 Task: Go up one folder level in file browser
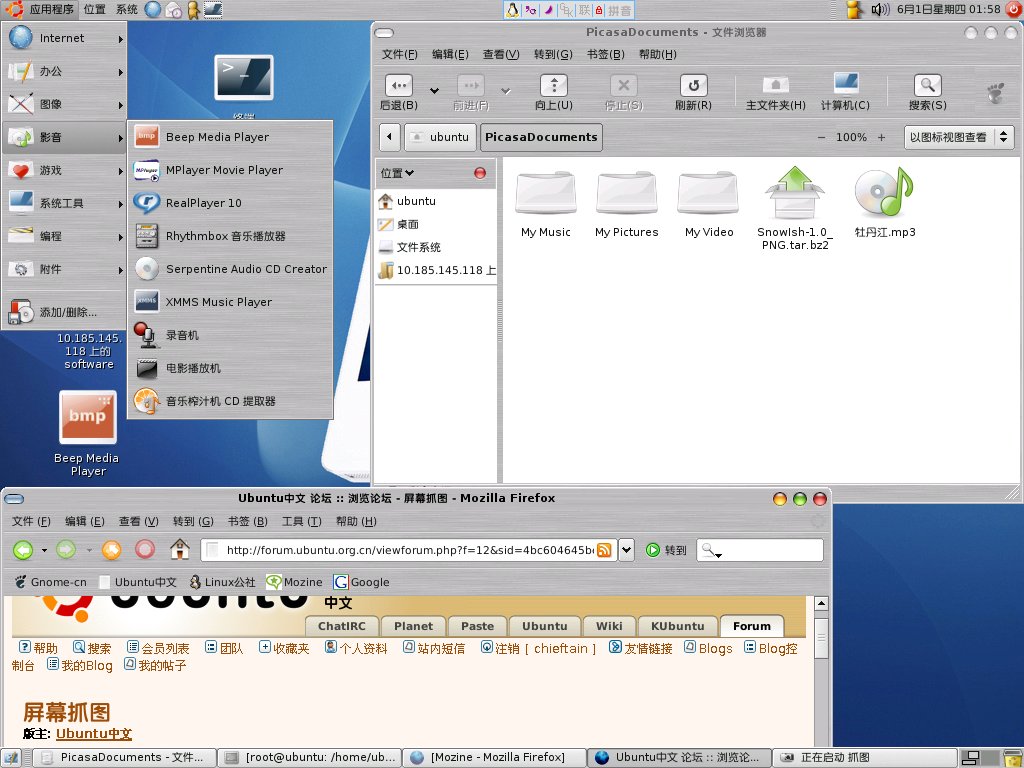pyautogui.click(x=554, y=92)
